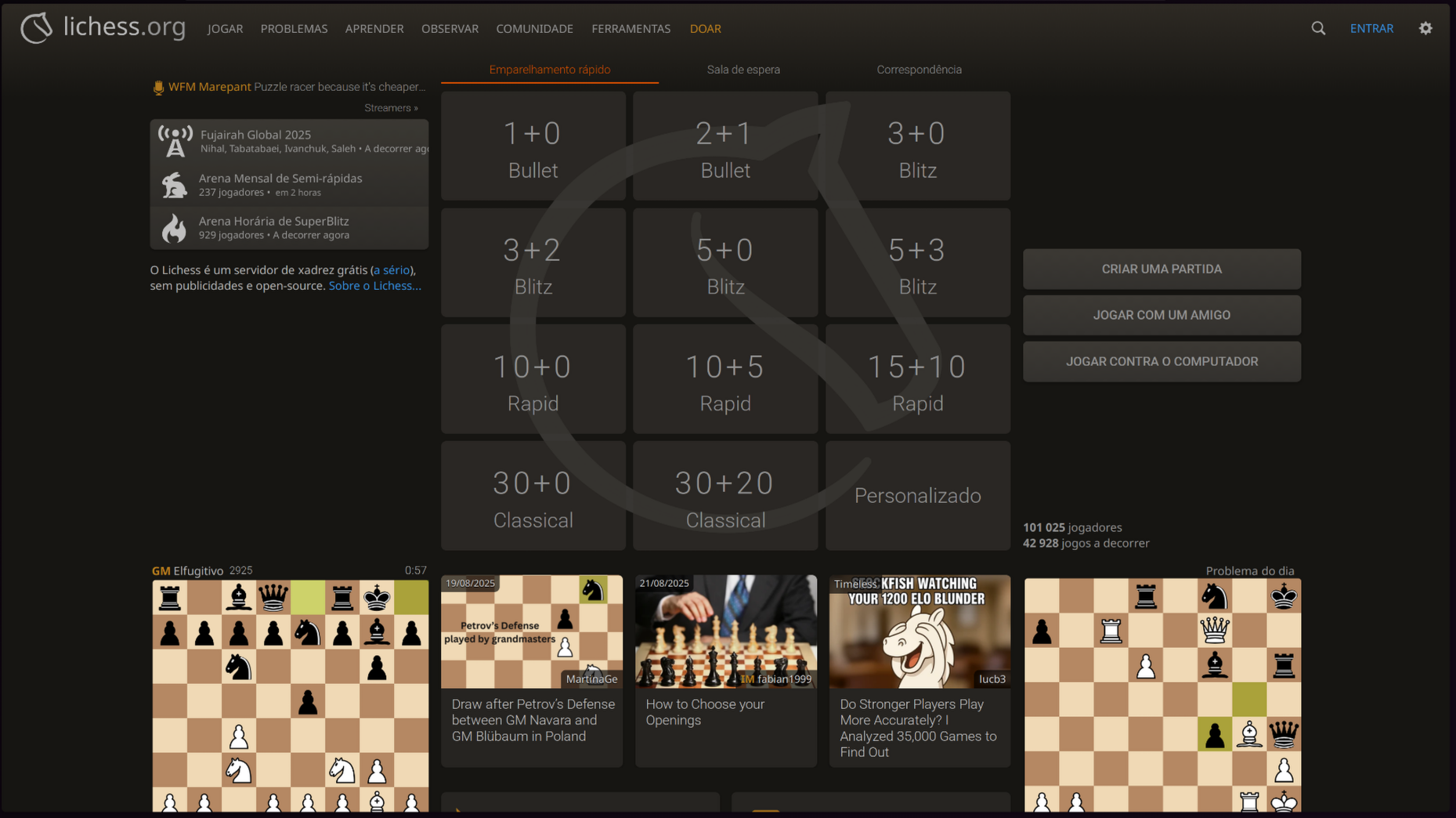The height and width of the screenshot is (818, 1456).
Task: Start a 1+0 Bullet game
Action: 533,146
